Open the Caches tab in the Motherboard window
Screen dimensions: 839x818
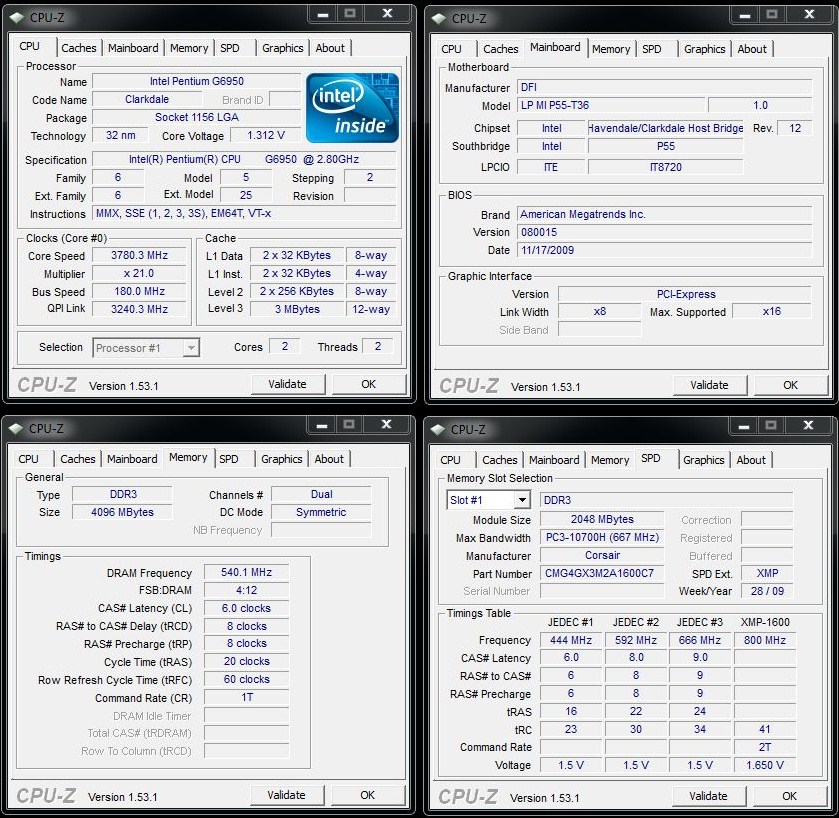[501, 49]
